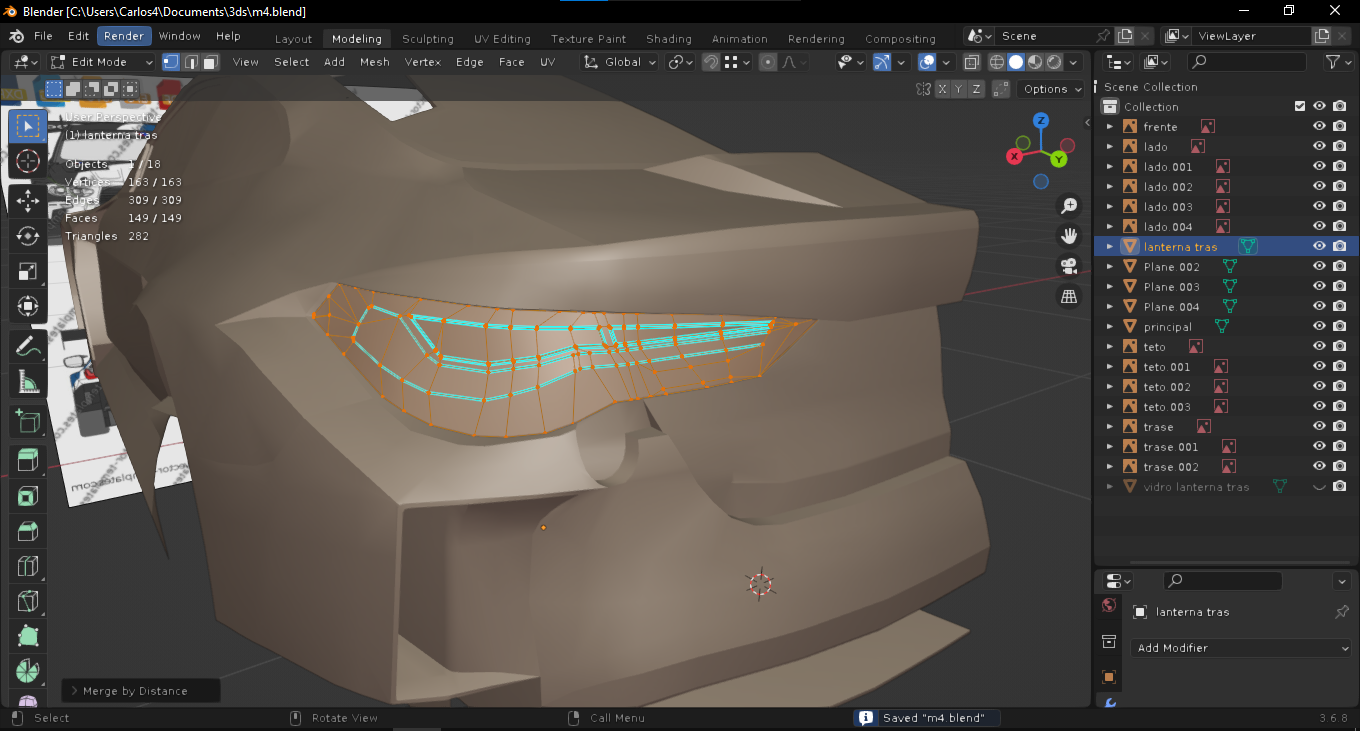
Task: Select the Cursor tool in the toolbar
Action: coord(28,162)
